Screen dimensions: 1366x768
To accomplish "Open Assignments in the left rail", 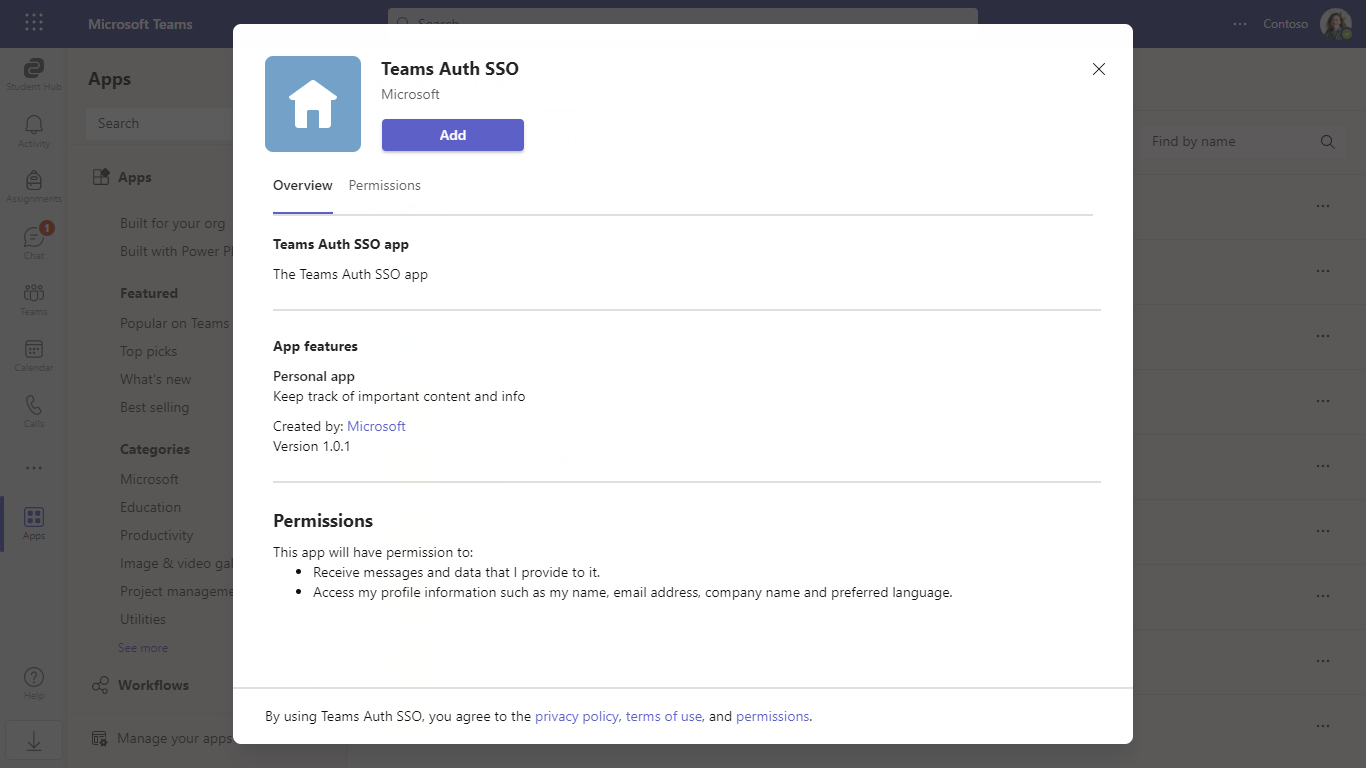I will (34, 182).
